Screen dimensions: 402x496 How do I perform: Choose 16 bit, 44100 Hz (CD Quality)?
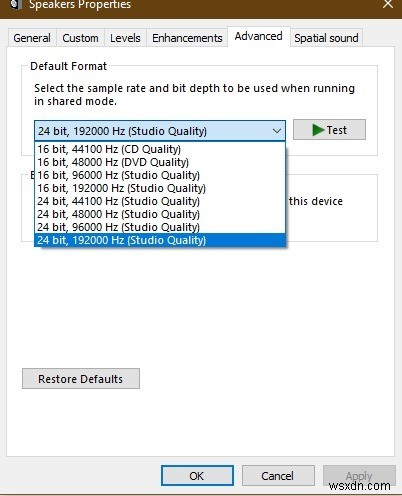coord(160,149)
